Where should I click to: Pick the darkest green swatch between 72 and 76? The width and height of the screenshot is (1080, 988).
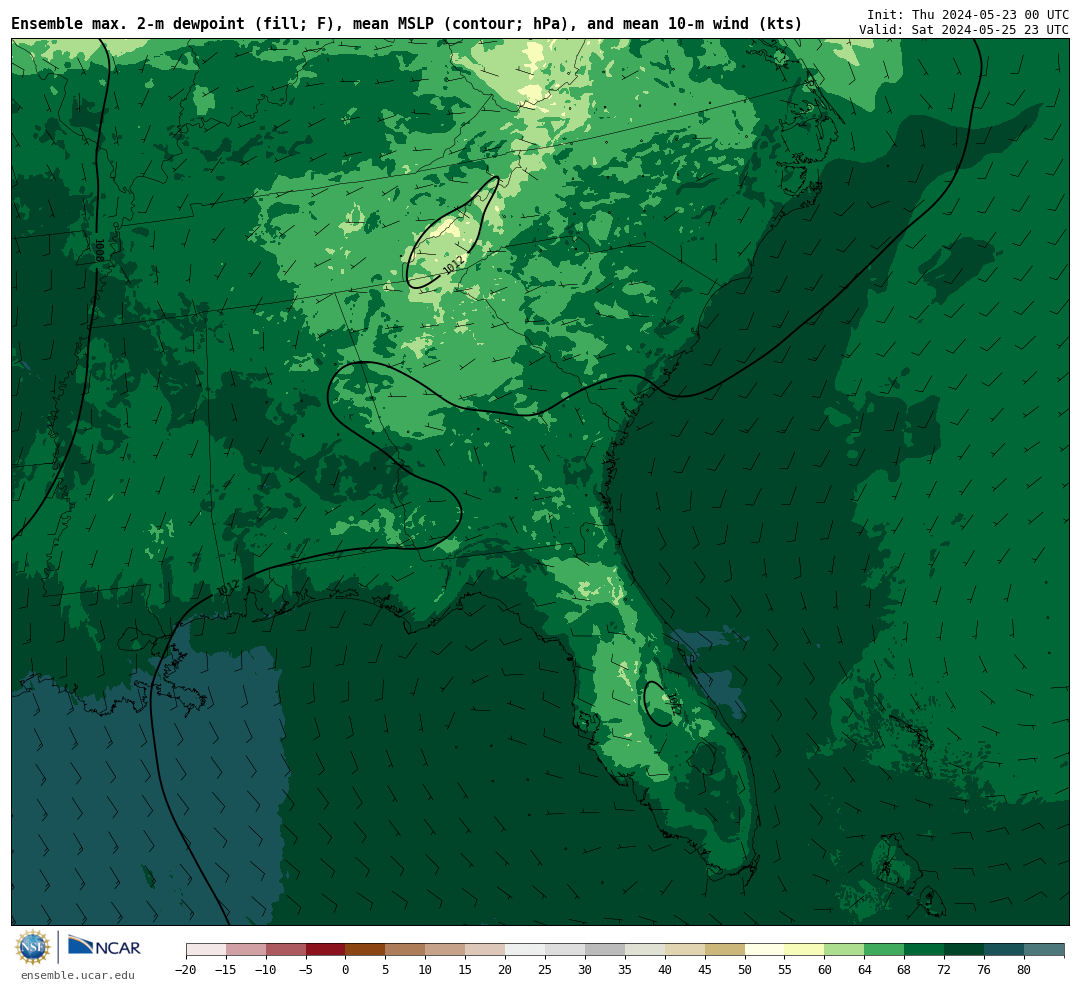(965, 950)
